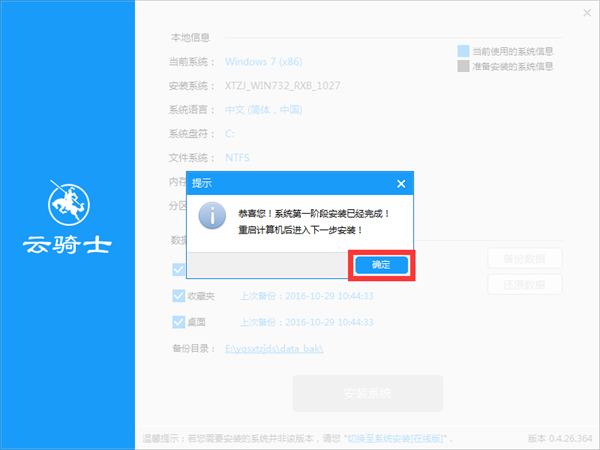Open the backup directory path link

(x=274, y=348)
